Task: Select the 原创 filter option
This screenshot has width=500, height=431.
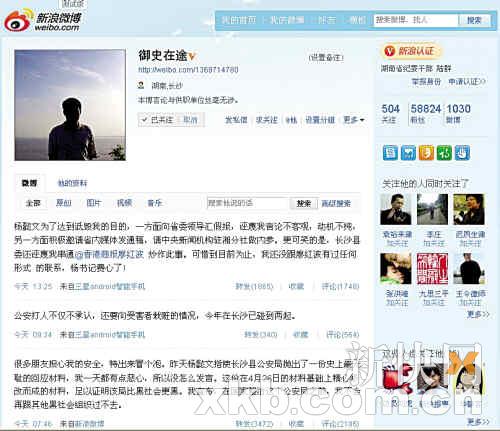Action: (63, 203)
